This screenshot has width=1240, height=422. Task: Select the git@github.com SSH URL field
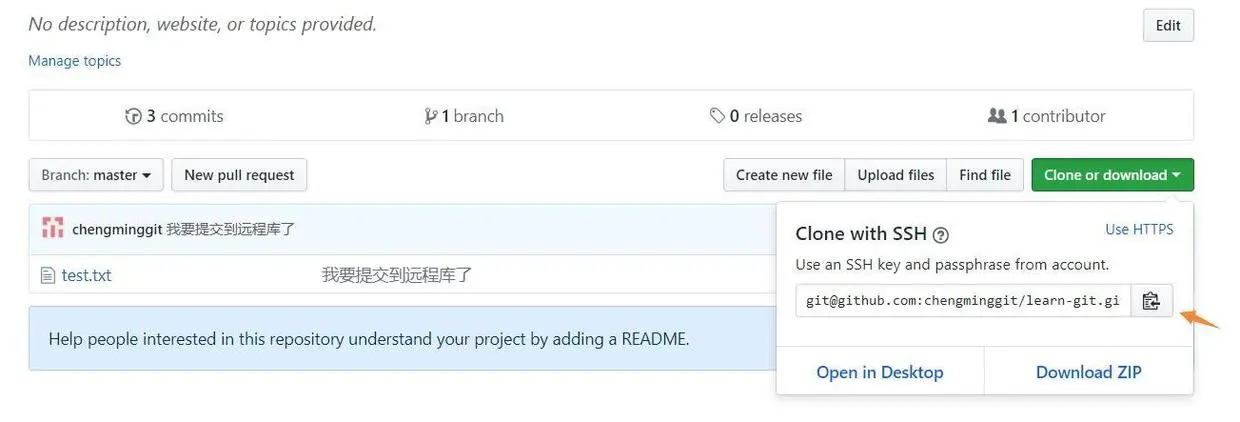[963, 301]
